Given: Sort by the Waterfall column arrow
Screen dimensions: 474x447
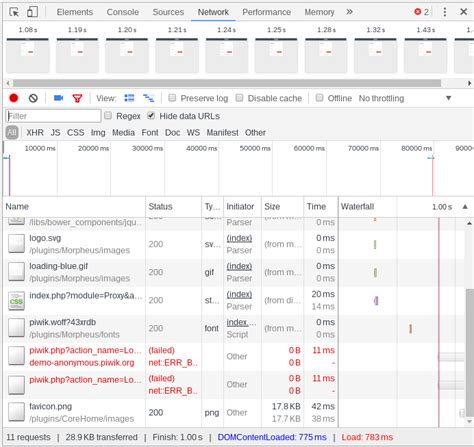Looking at the screenshot, I should tap(465, 207).
